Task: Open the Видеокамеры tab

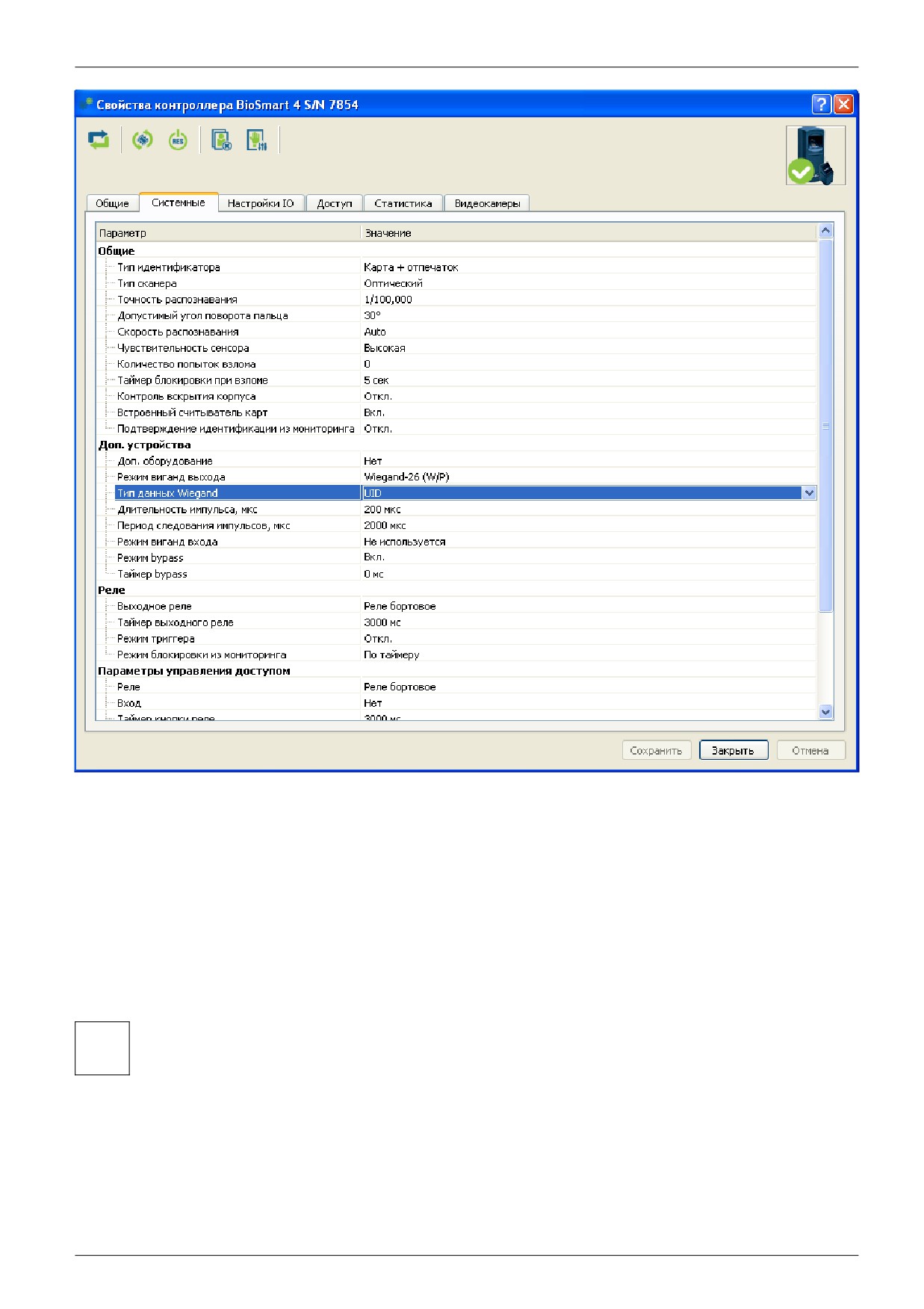Action: tap(487, 203)
